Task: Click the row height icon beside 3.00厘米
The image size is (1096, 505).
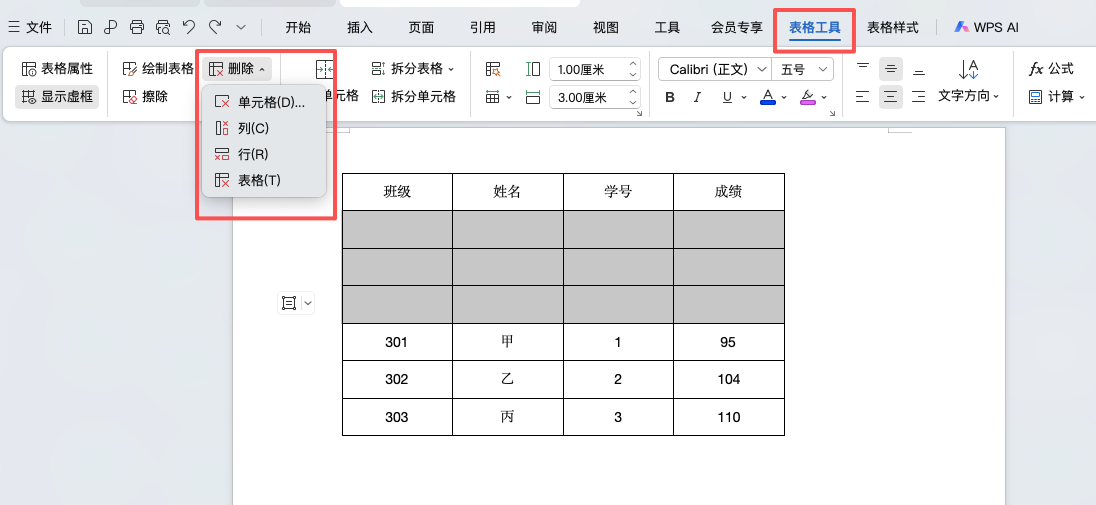Action: (x=533, y=97)
